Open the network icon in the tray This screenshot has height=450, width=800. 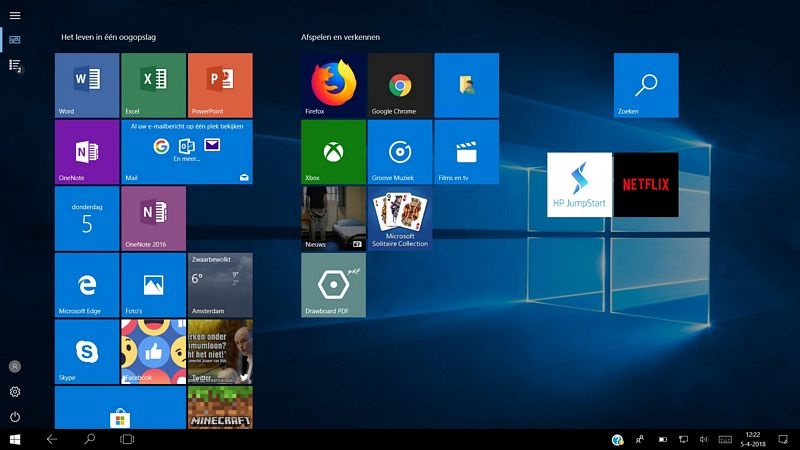click(x=684, y=439)
